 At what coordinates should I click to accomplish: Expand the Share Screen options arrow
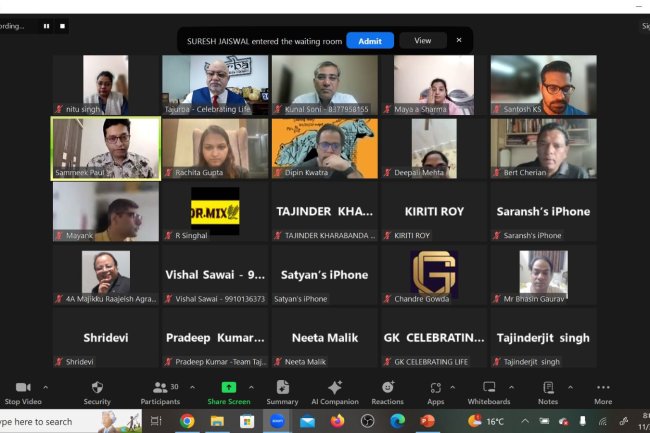(251, 387)
